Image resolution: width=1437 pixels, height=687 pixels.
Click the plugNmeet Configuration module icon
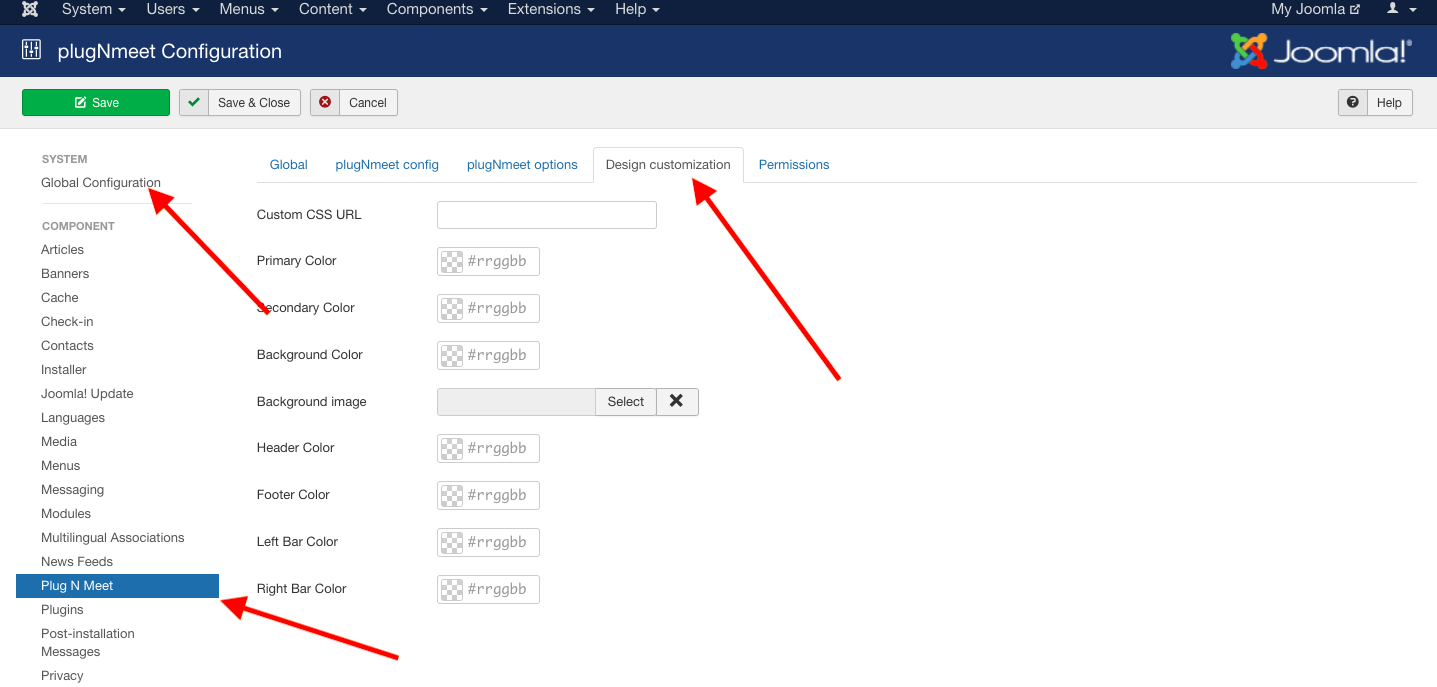30,50
